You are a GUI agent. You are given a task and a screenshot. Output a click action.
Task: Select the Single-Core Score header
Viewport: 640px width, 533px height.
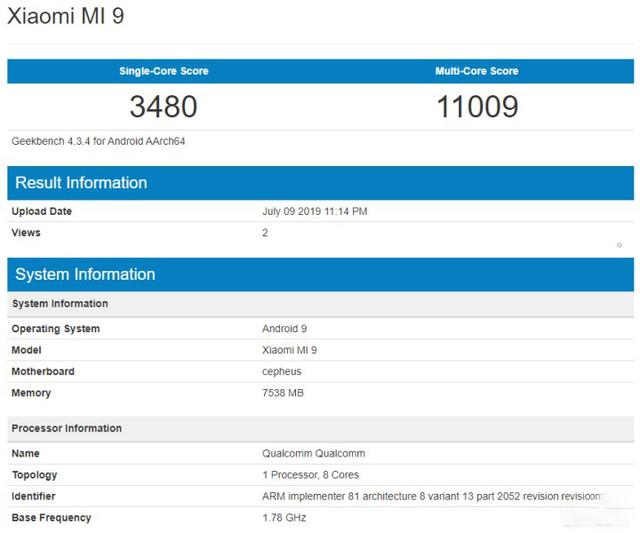tap(164, 71)
